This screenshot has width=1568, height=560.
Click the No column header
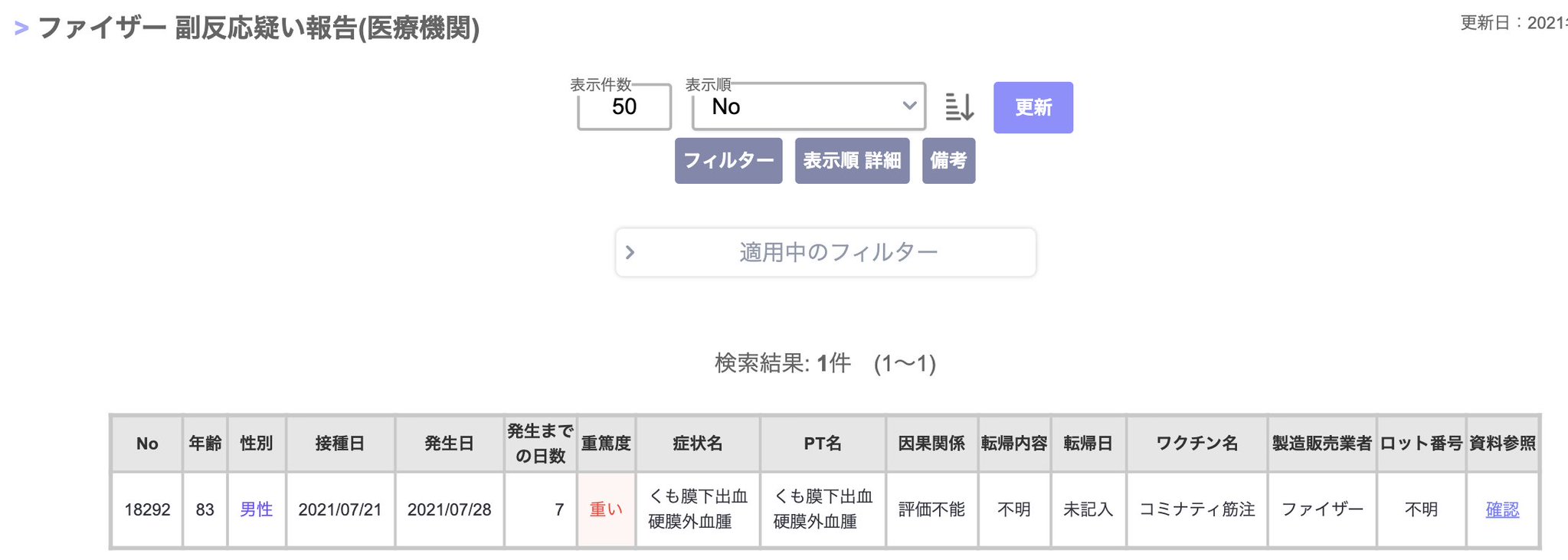(147, 444)
